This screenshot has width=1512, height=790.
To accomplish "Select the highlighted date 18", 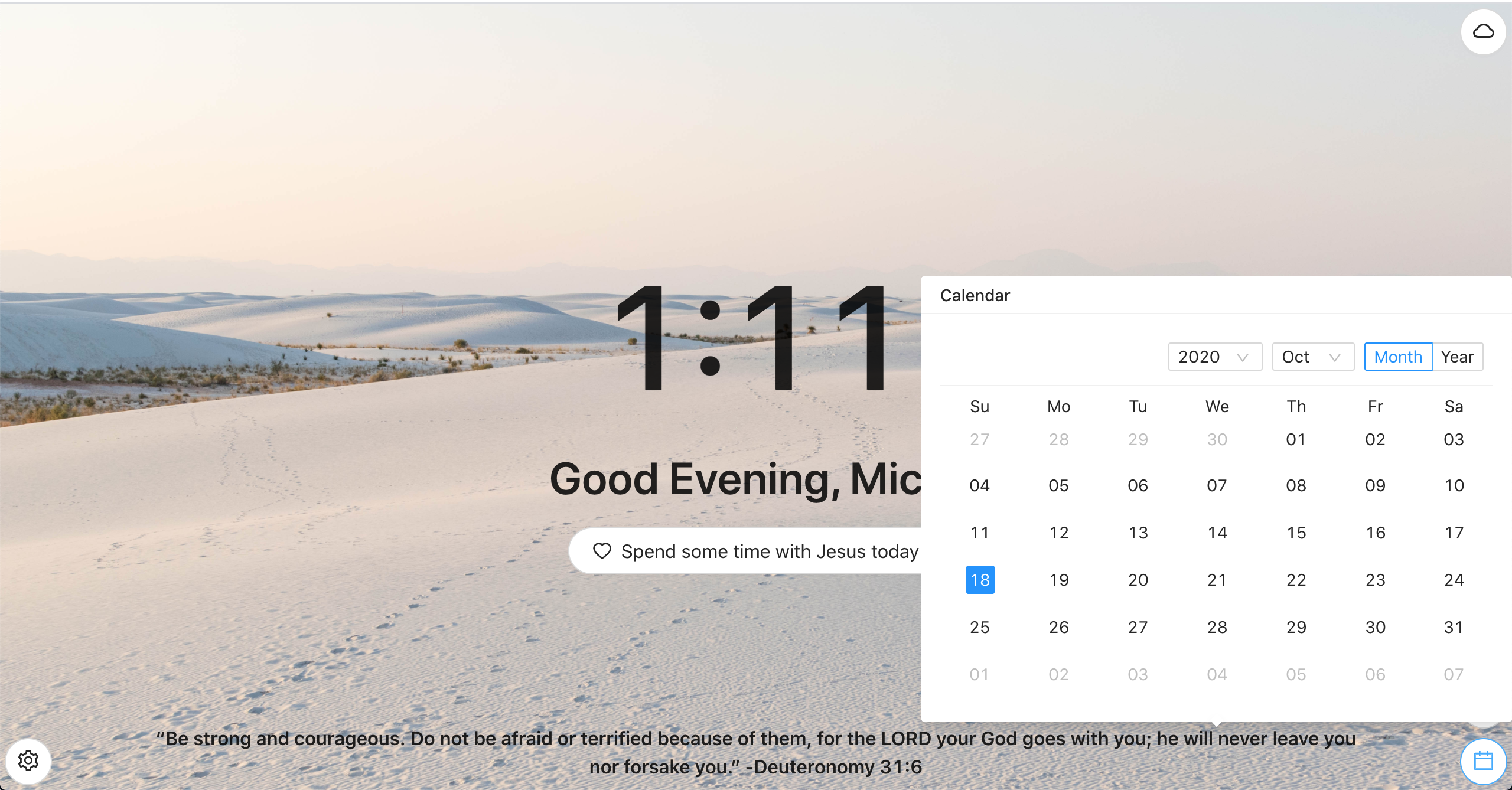I will pos(980,580).
